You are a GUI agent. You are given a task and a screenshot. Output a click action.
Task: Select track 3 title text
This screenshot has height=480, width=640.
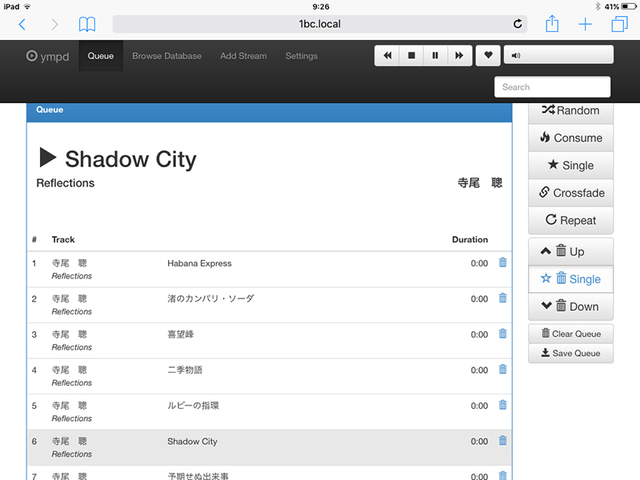180,334
